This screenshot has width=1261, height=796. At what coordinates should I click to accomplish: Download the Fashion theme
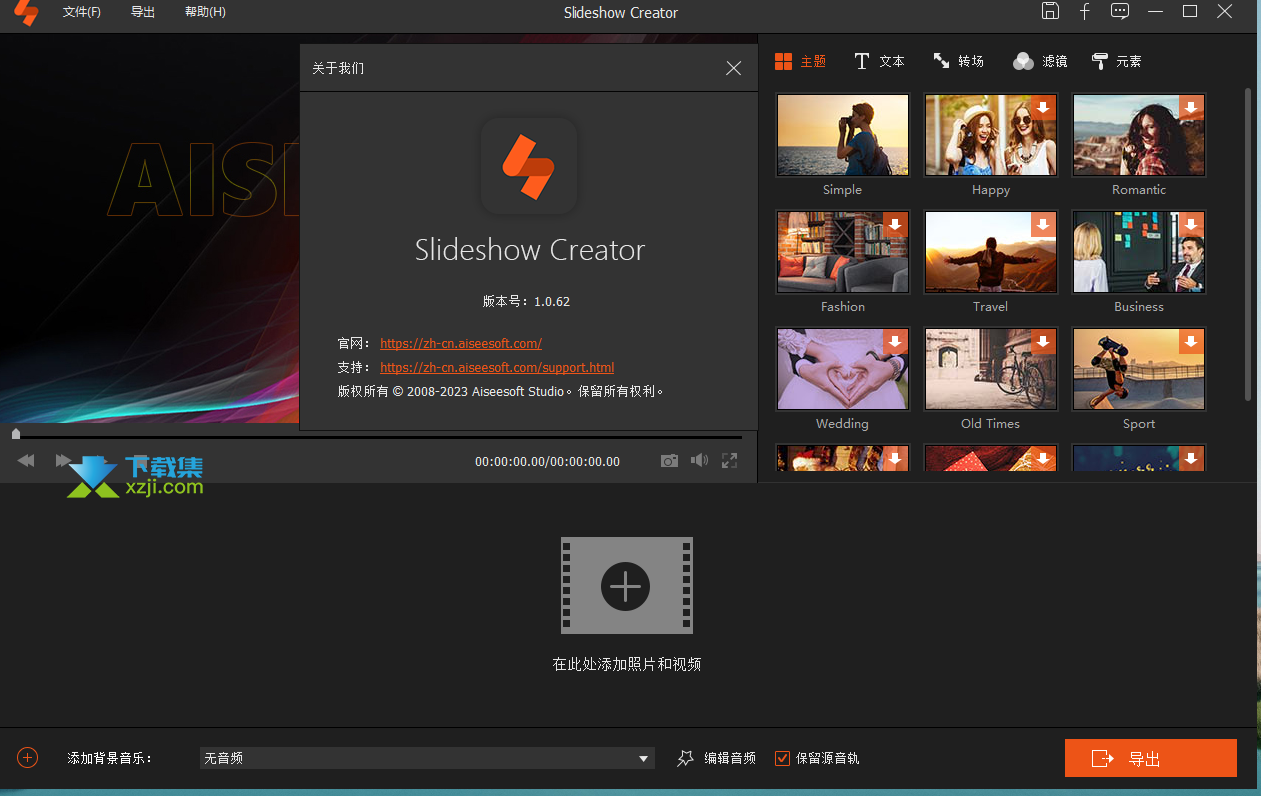(x=895, y=224)
